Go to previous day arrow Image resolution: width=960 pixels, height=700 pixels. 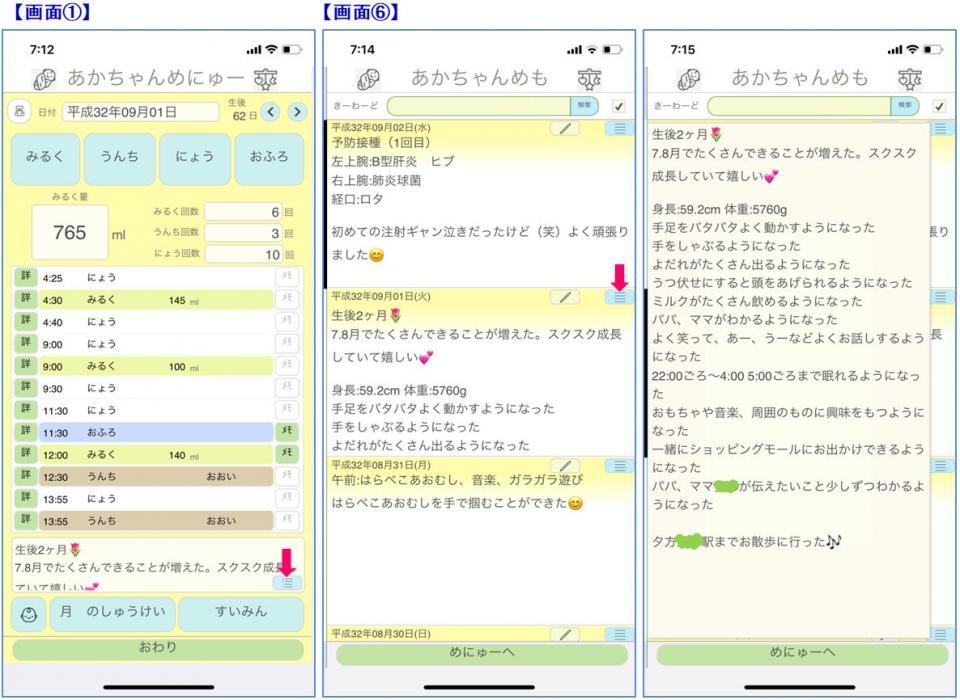click(x=271, y=111)
